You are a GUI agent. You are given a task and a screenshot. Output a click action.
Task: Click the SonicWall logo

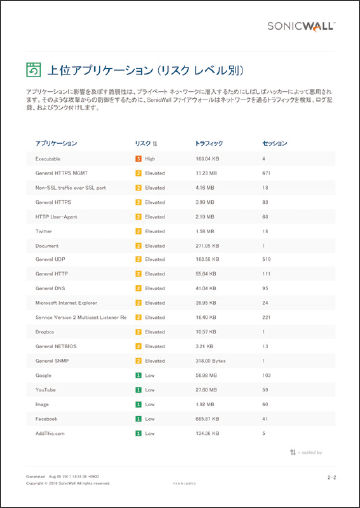[x=301, y=26]
